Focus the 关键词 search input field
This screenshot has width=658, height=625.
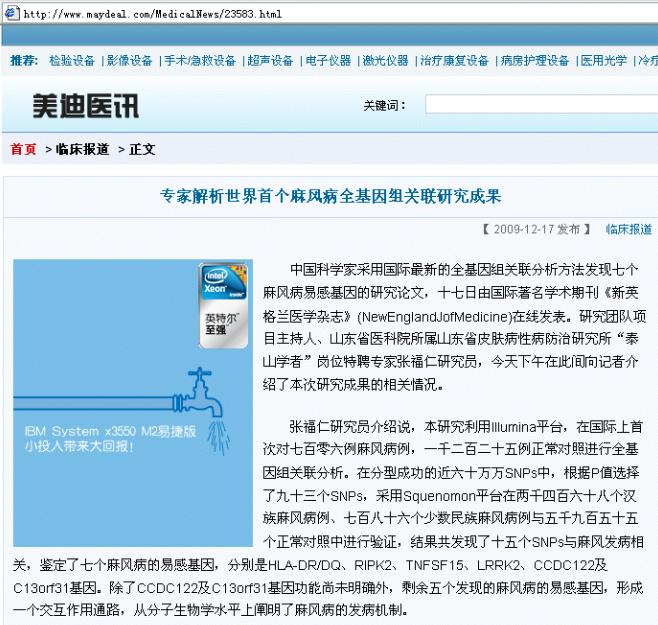tap(541, 104)
